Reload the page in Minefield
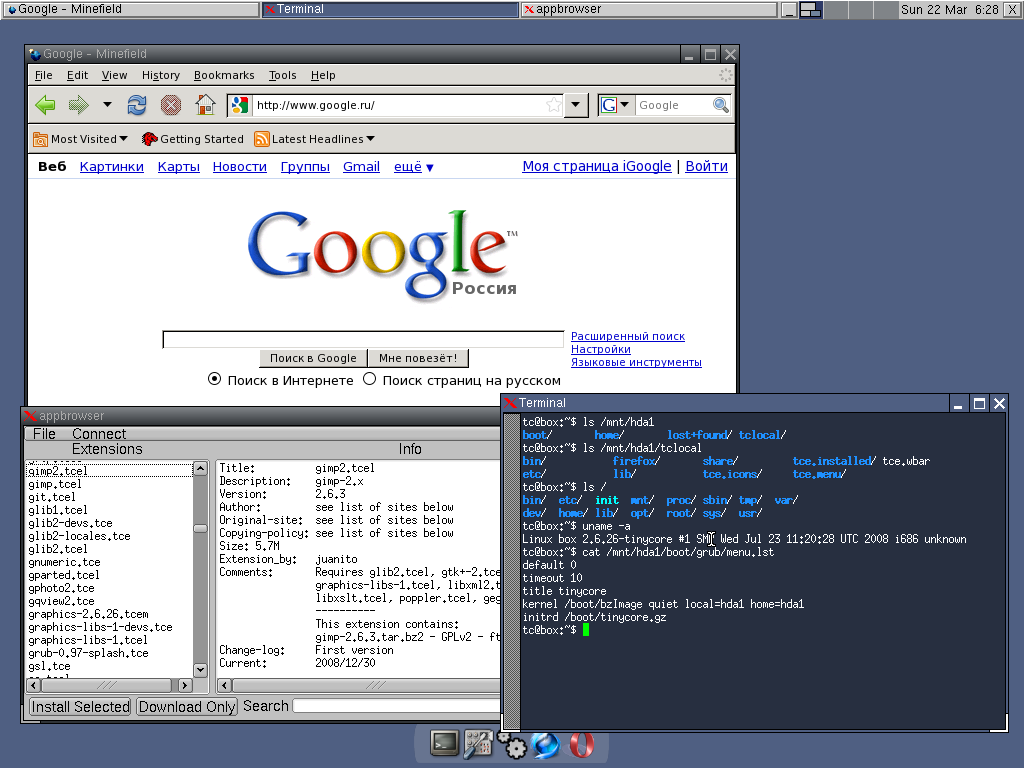 tap(137, 104)
